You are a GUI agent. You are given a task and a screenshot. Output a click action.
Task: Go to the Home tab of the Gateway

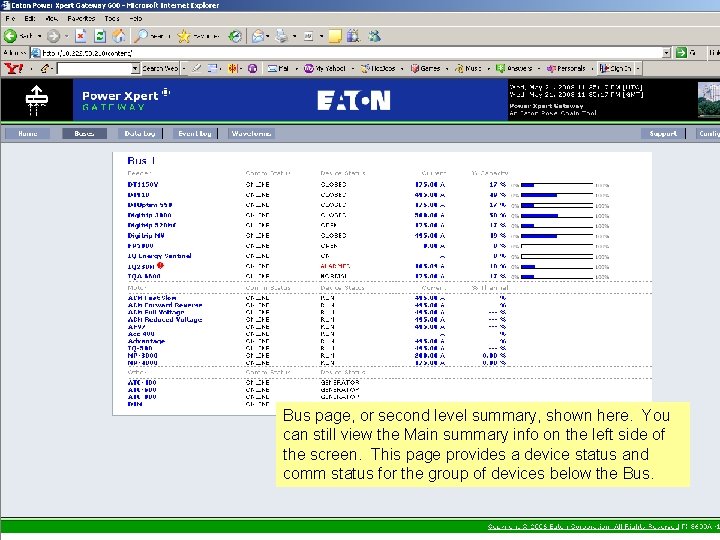(28, 134)
